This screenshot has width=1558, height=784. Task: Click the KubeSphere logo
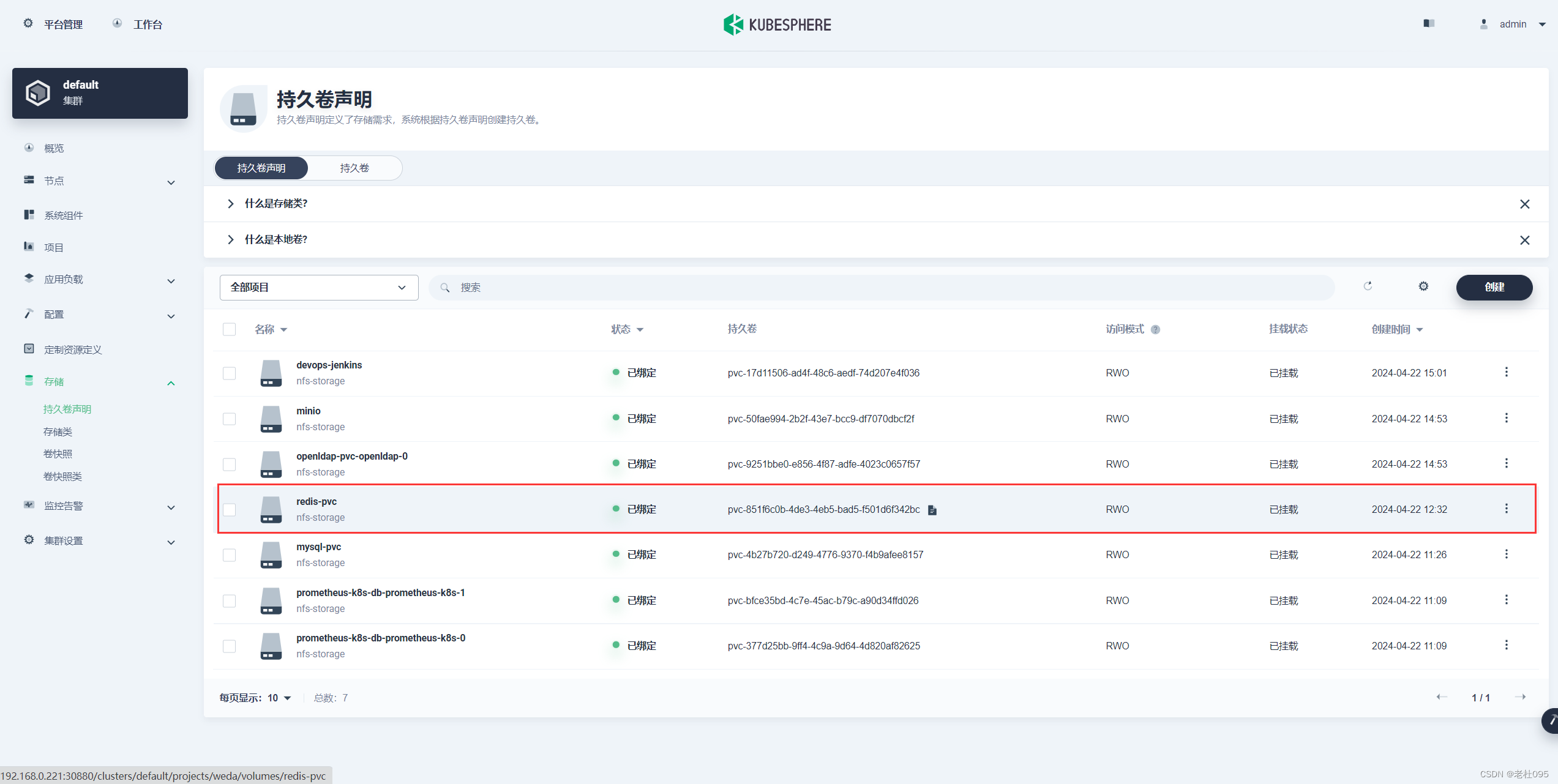(777, 24)
